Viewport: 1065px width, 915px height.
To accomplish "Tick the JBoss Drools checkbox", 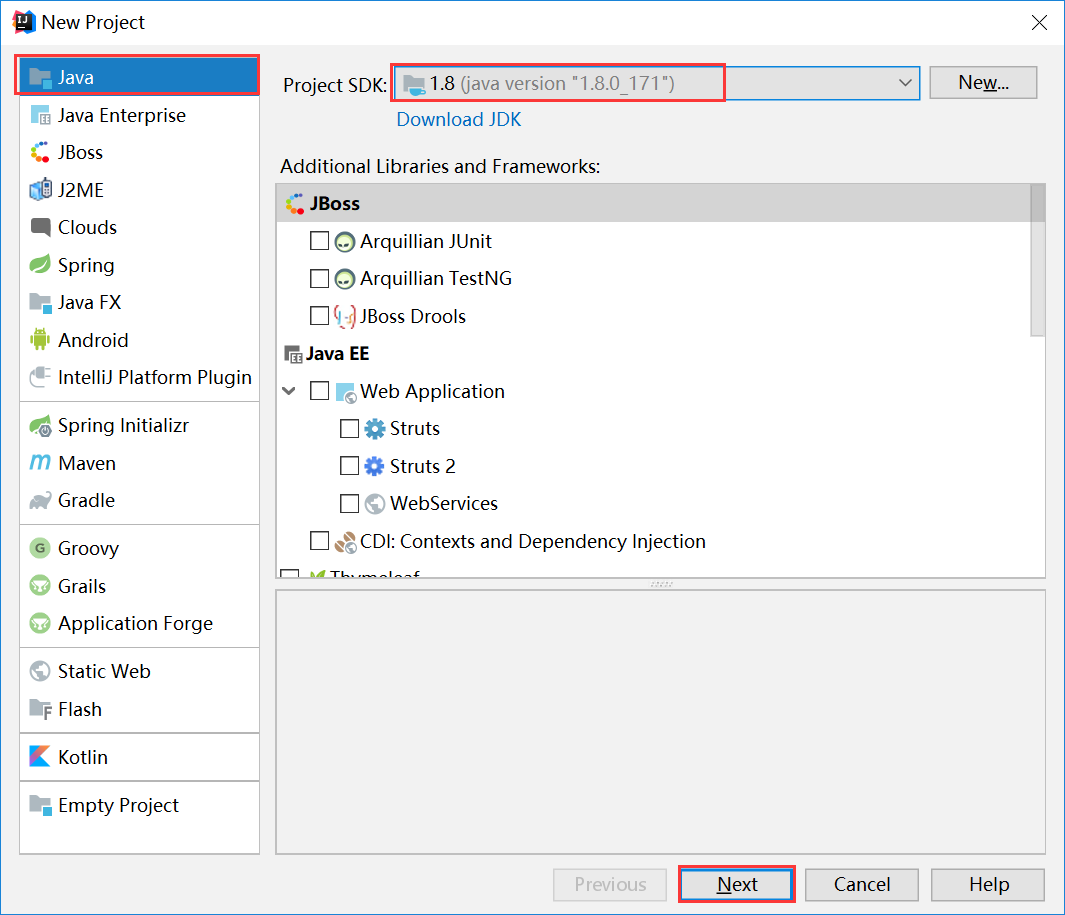I will tap(319, 316).
